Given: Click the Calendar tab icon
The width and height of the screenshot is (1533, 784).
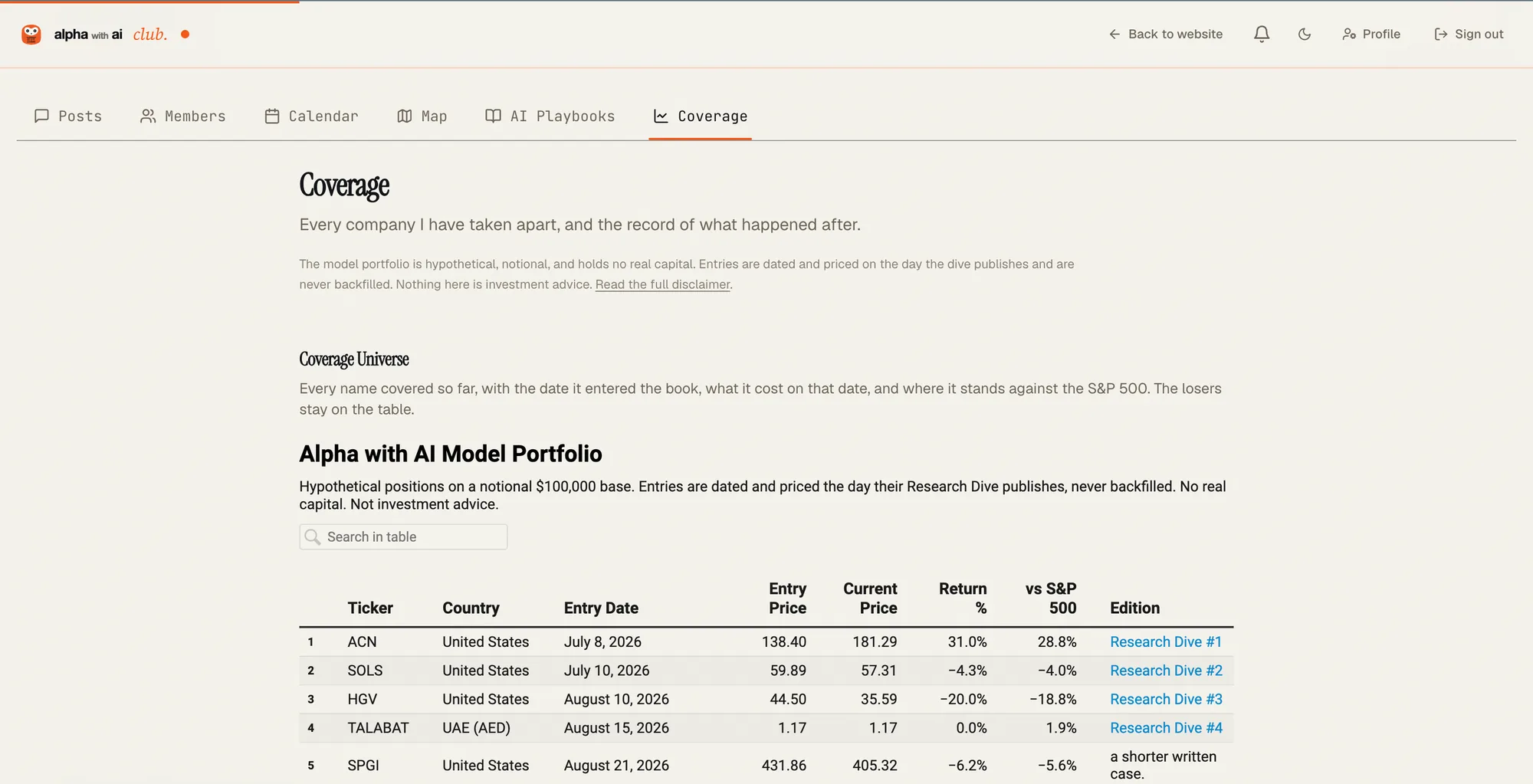Looking at the screenshot, I should pyautogui.click(x=272, y=116).
